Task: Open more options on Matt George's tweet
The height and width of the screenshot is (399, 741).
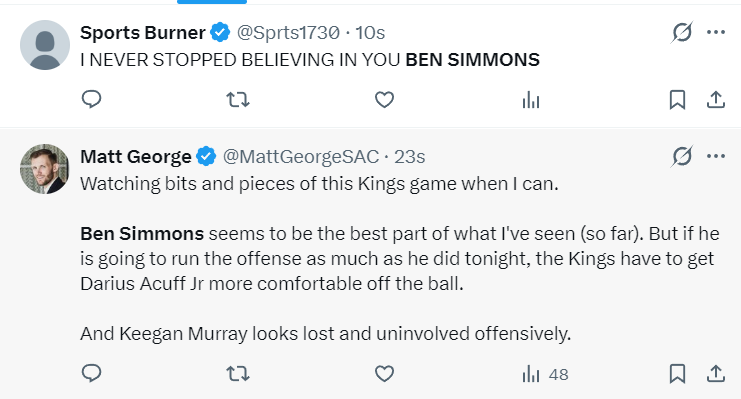Action: [x=716, y=156]
